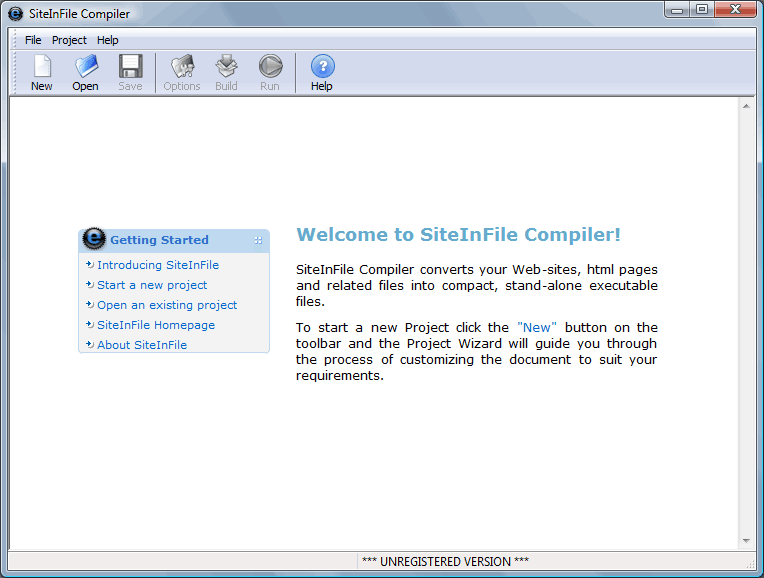Open the File menu

33,40
